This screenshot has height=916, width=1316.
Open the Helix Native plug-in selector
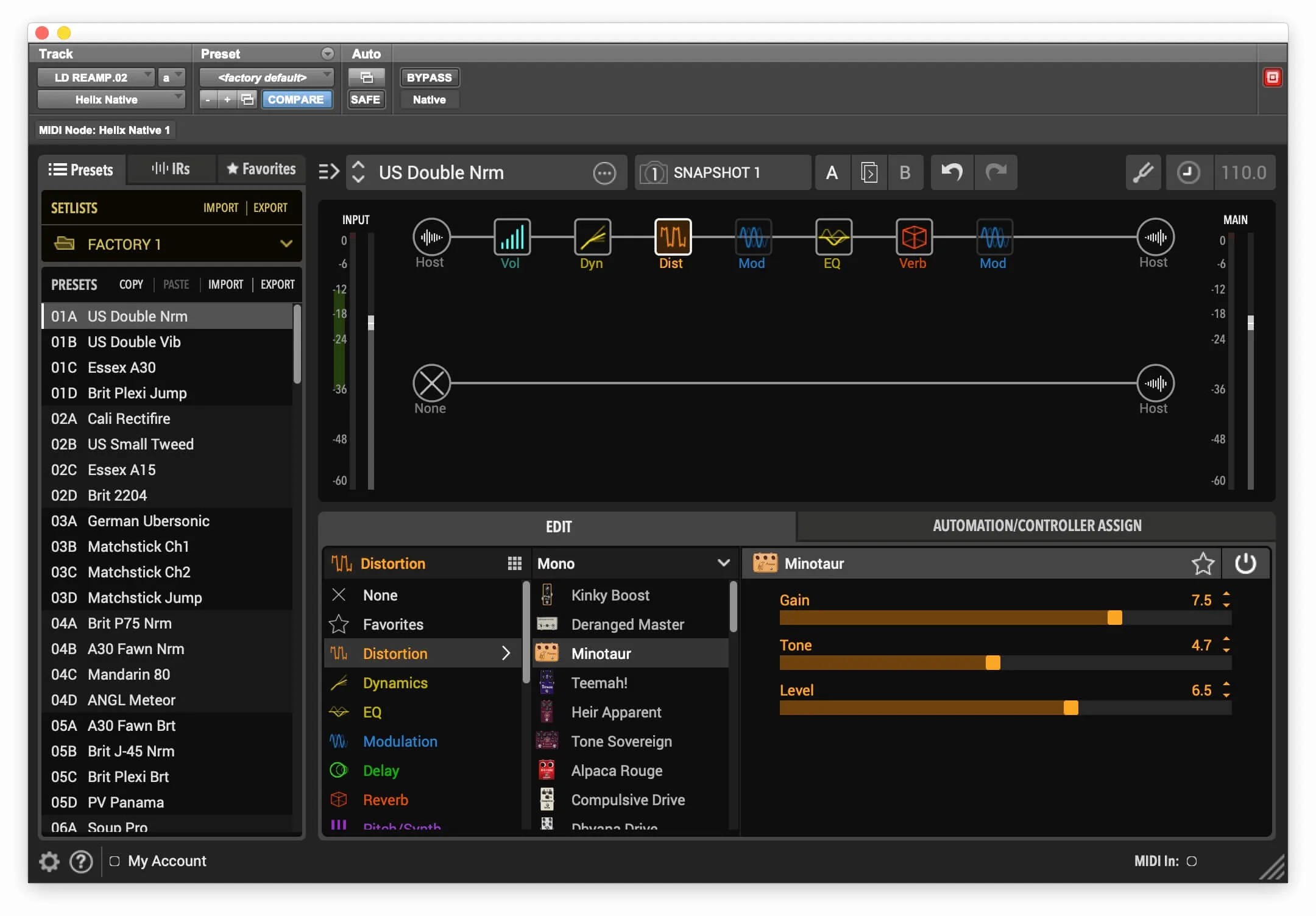111,99
